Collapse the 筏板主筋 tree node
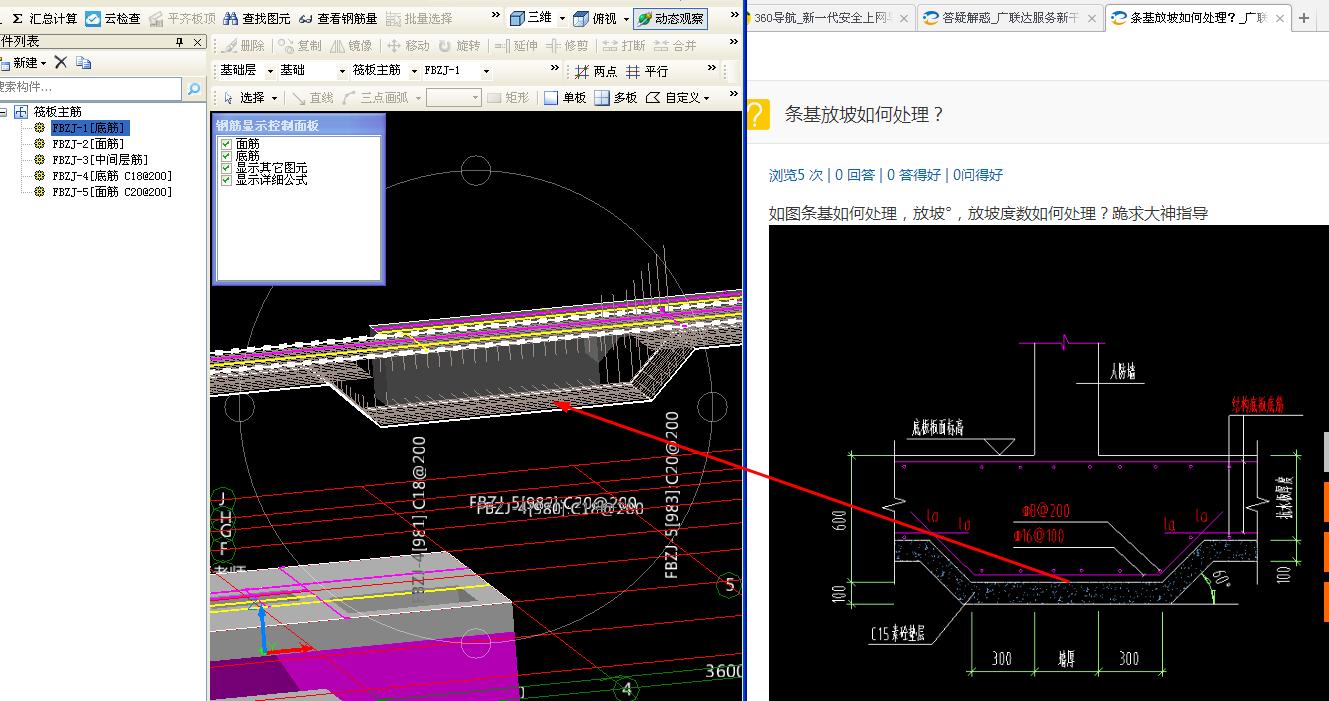The image size is (1329, 701). [x=4, y=112]
